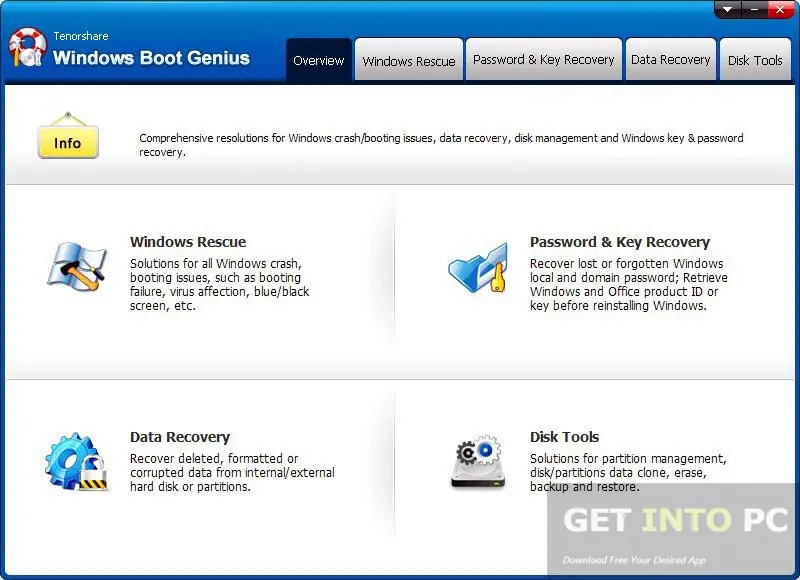Select the Password & Key Recovery tab

point(544,60)
